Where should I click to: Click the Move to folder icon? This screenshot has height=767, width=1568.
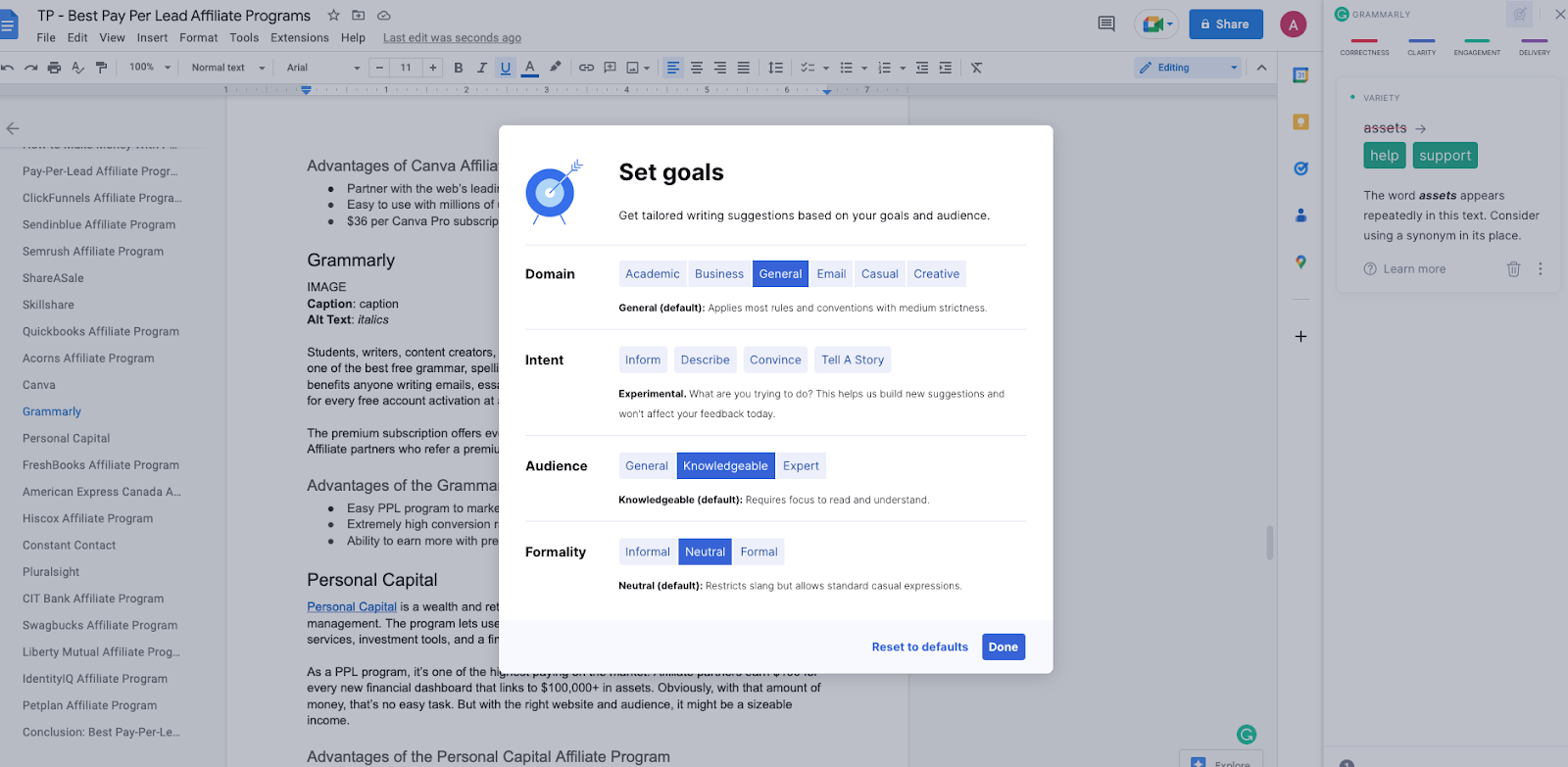tap(359, 16)
